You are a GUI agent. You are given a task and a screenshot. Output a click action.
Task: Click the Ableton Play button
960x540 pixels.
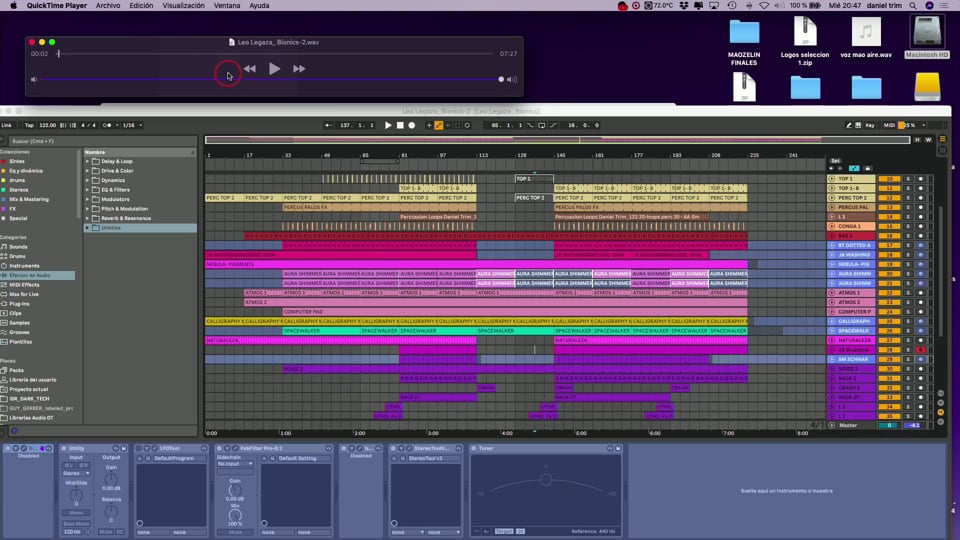click(x=388, y=125)
